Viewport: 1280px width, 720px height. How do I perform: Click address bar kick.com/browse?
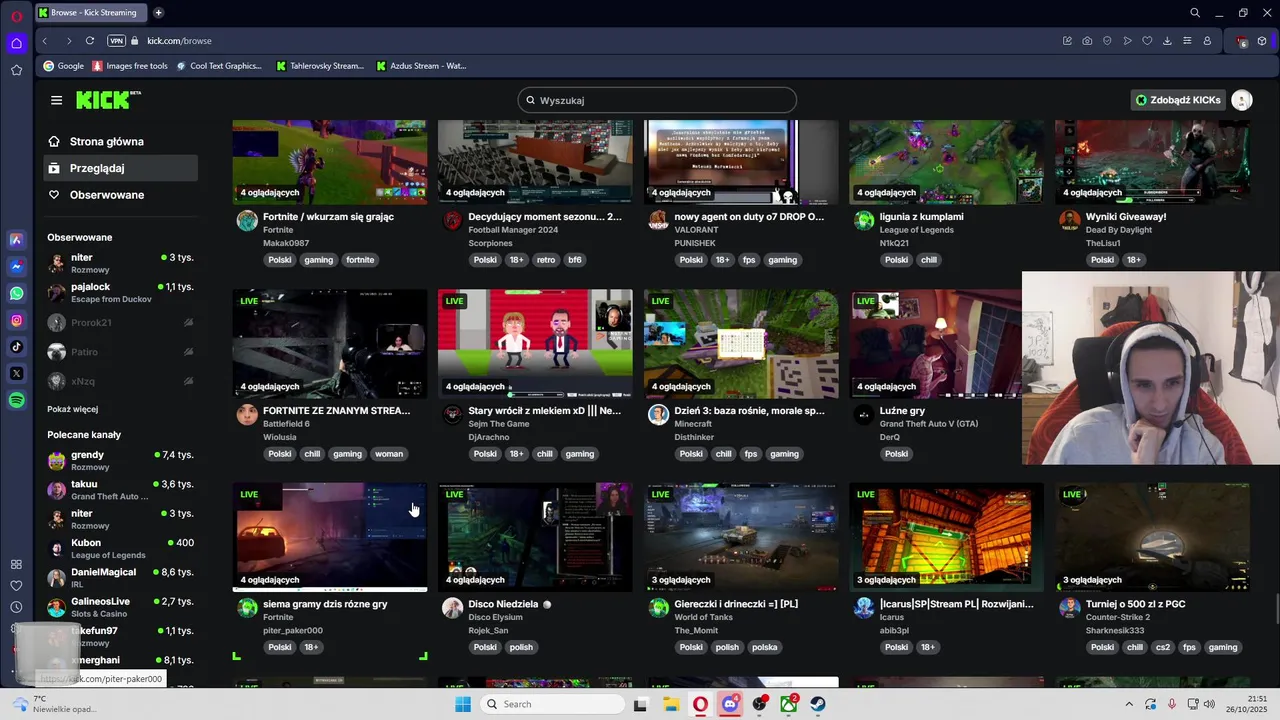click(x=179, y=41)
